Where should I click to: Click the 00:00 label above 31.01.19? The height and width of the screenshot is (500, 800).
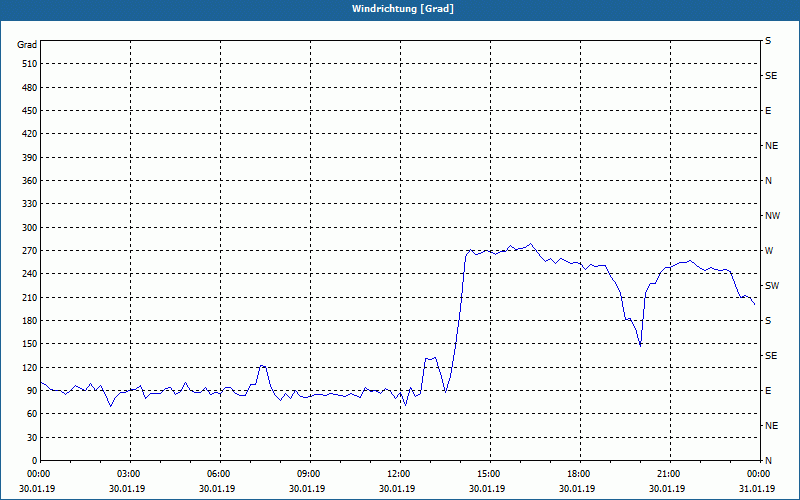[x=760, y=474]
